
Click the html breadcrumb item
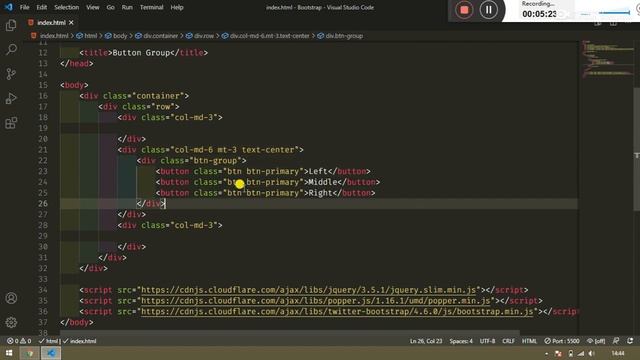pos(91,36)
